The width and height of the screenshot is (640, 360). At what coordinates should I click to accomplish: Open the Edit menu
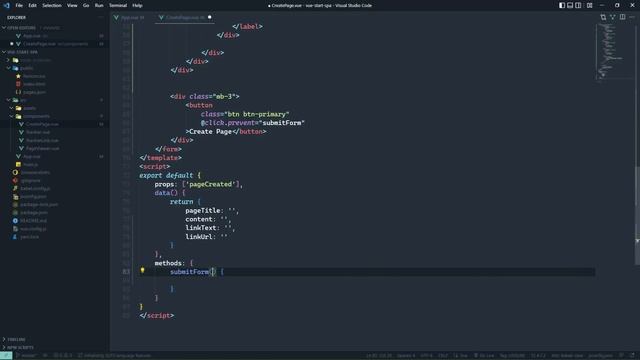(32, 5)
